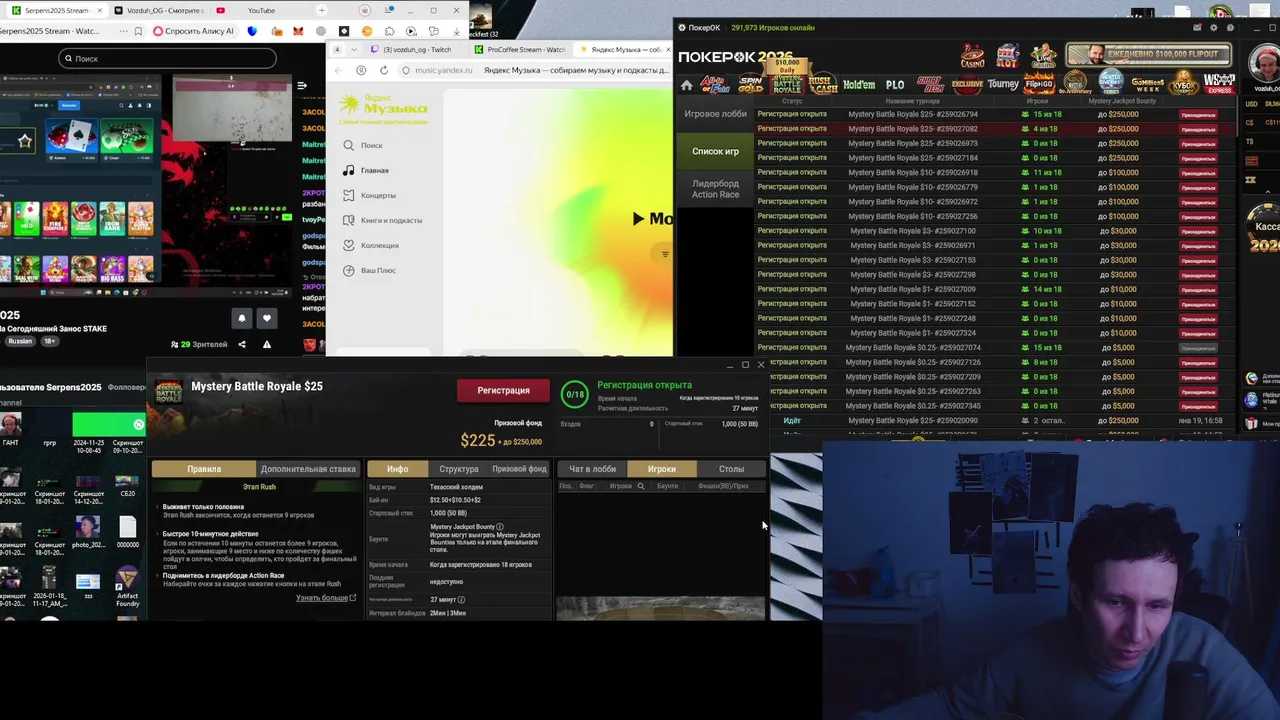Open Игровое лобби section
Image resolution: width=1280 pixels, height=720 pixels.
[715, 114]
